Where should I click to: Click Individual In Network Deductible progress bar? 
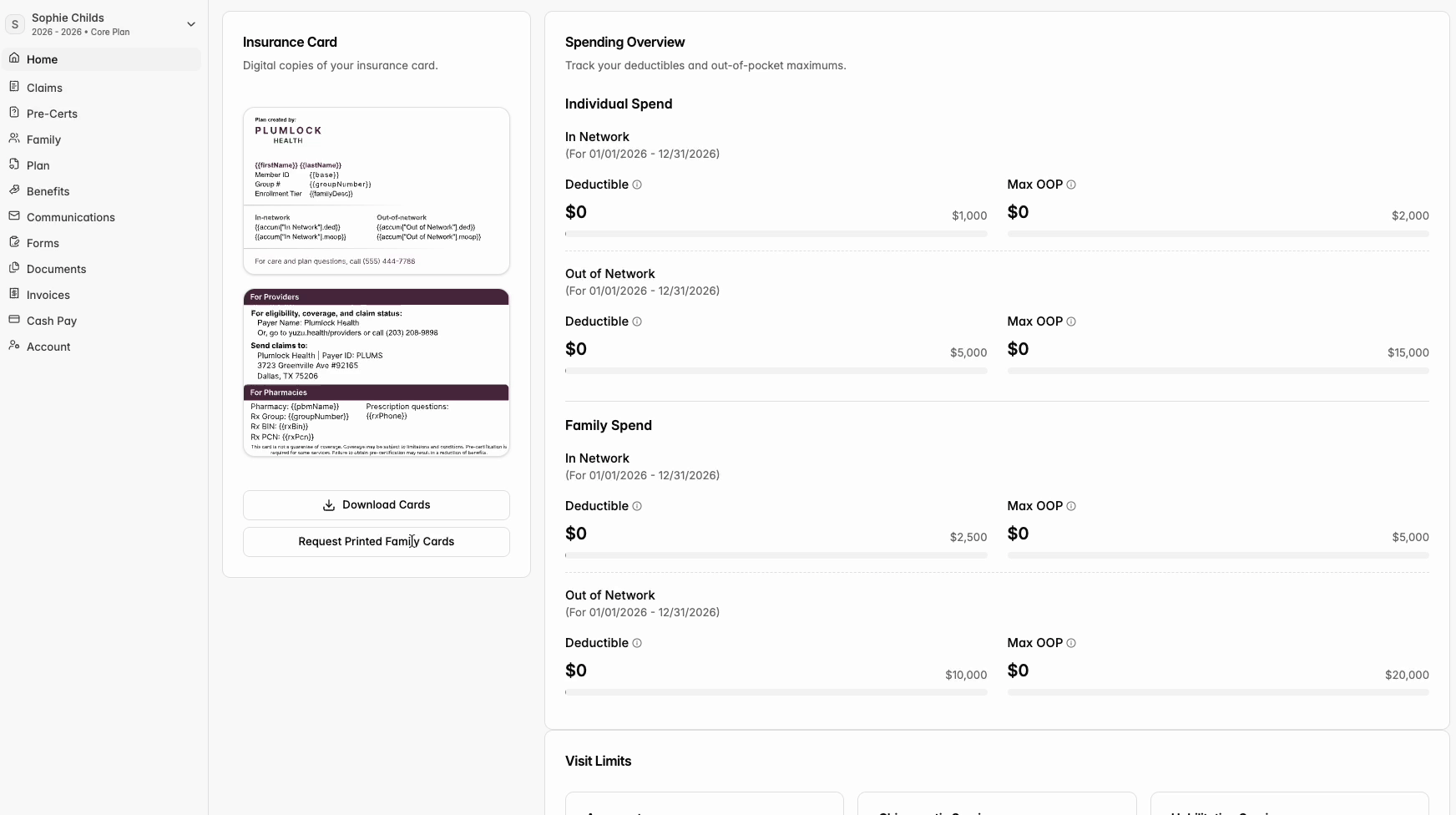coord(776,234)
